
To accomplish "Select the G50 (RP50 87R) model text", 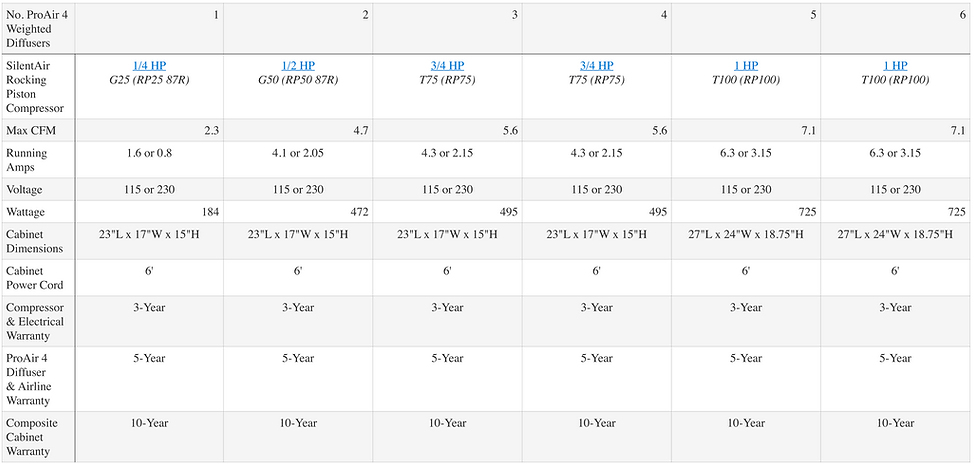I will 297,79.
